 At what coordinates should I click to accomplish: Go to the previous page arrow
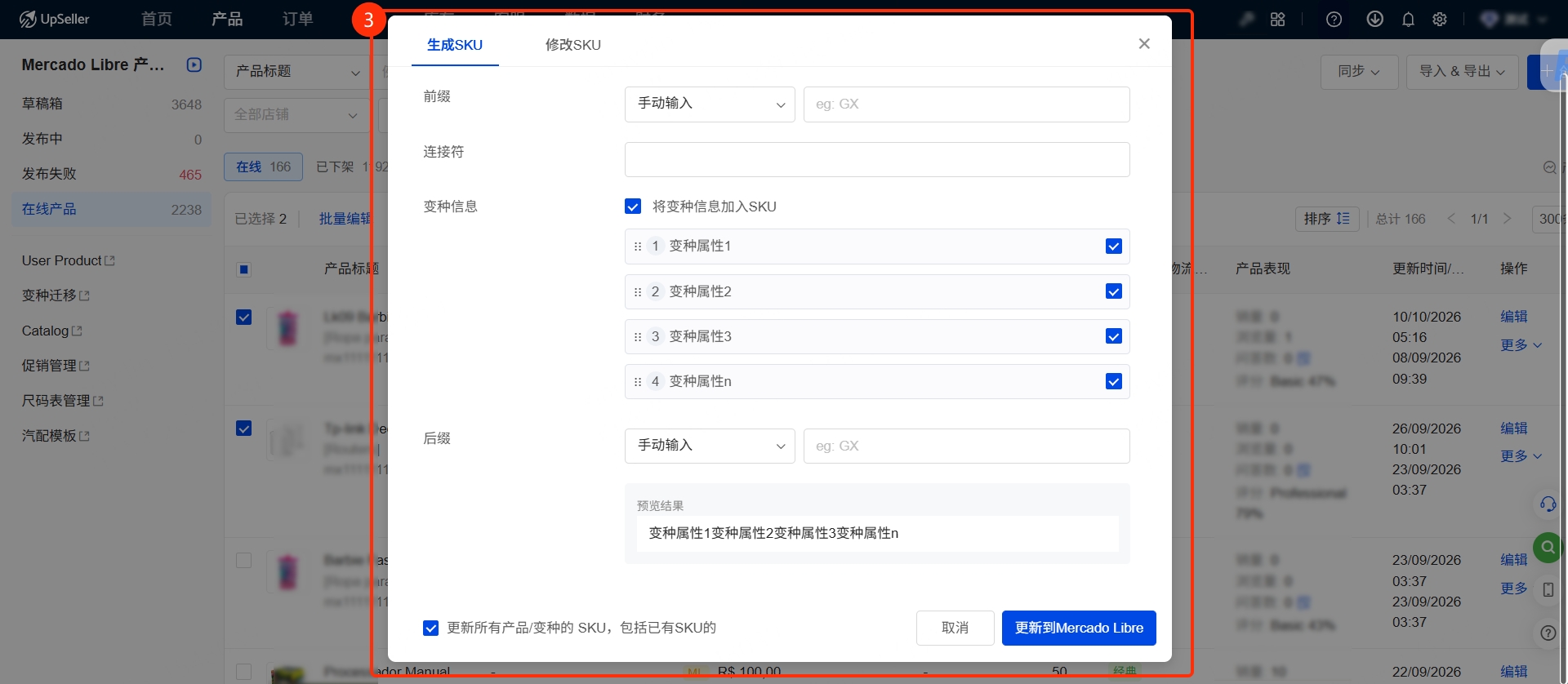pyautogui.click(x=1451, y=219)
